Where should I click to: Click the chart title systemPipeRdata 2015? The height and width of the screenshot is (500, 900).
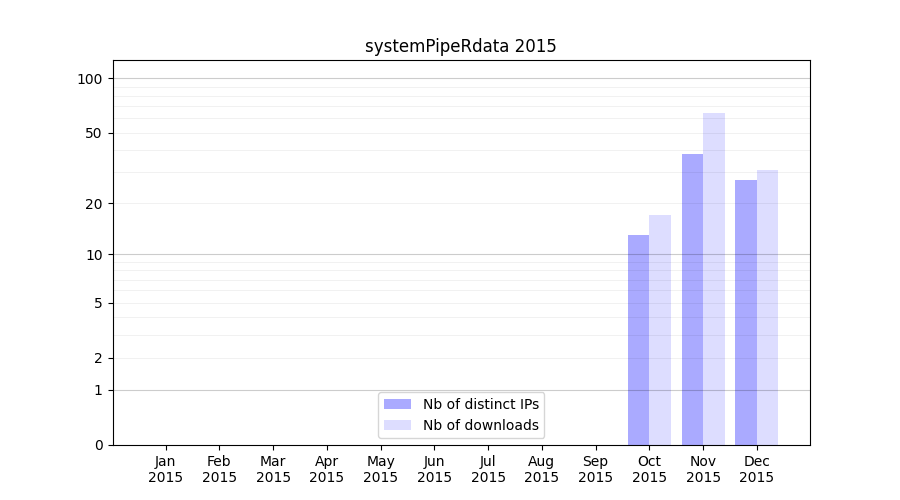[460, 46]
